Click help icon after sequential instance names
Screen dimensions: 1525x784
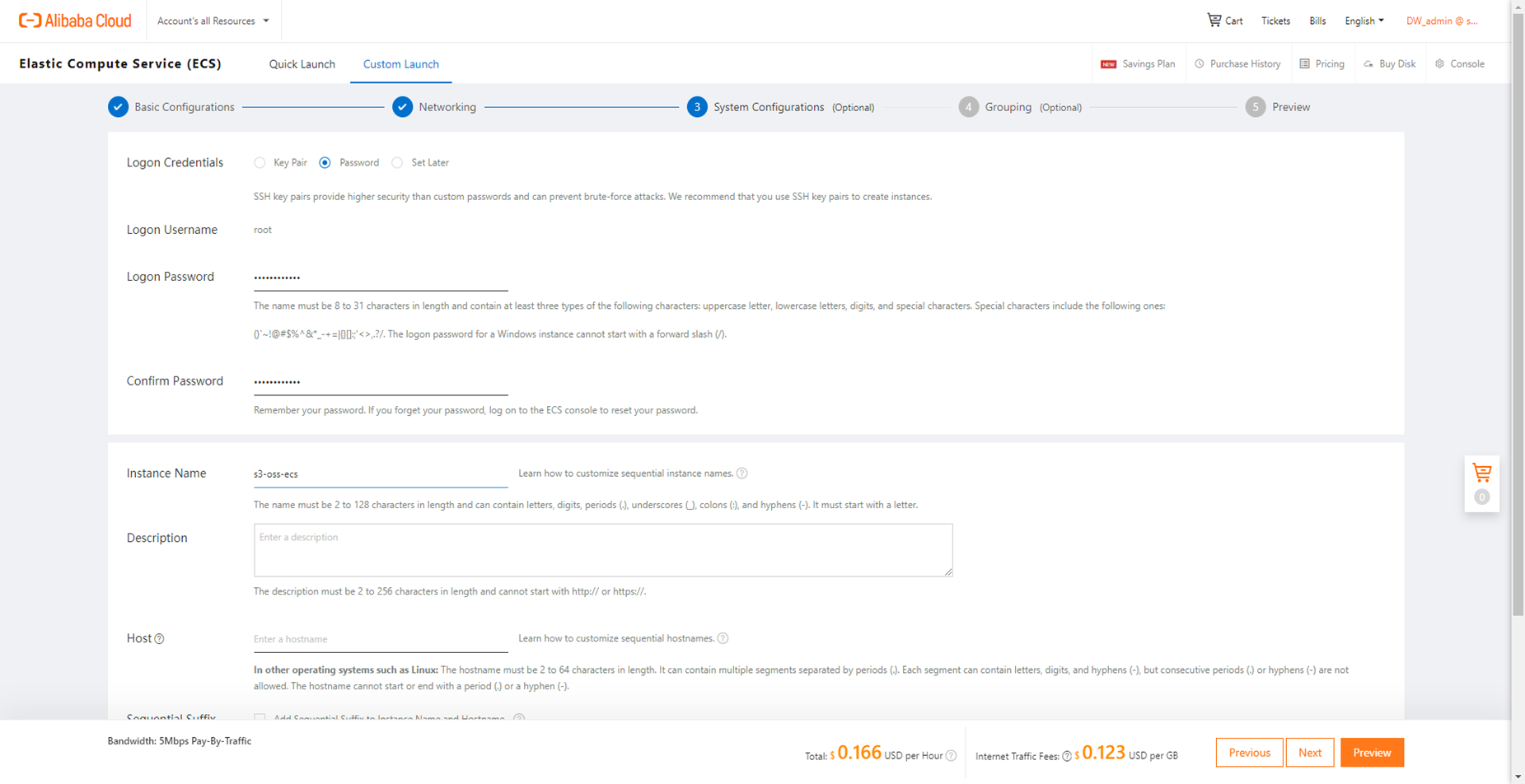point(741,474)
